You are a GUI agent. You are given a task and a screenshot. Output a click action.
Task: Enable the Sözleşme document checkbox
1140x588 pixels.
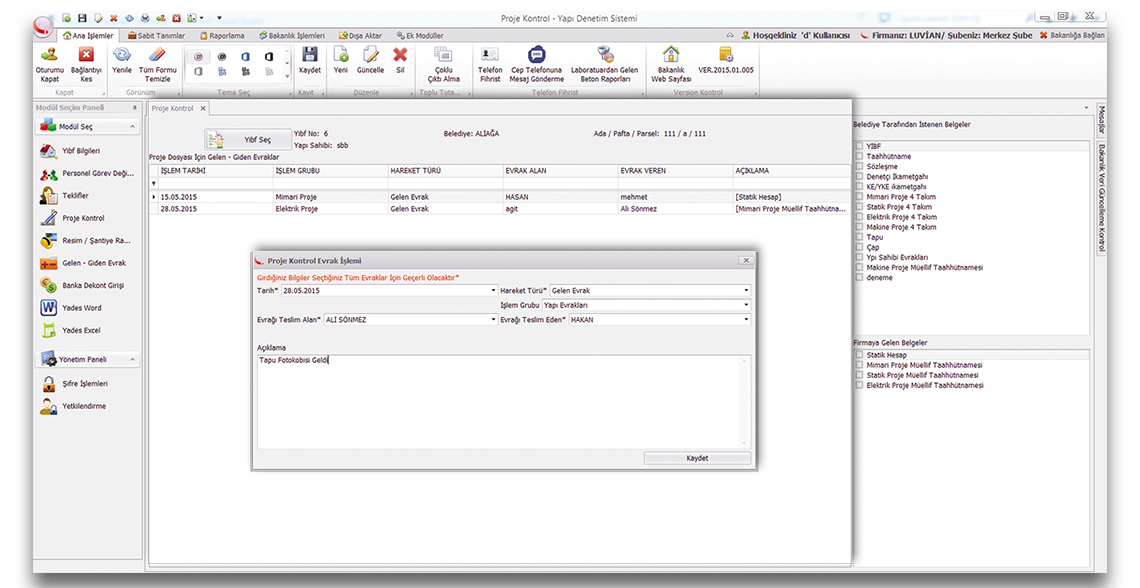click(859, 167)
